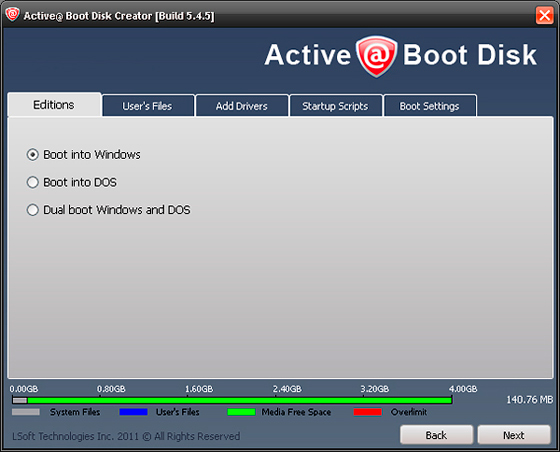The height and width of the screenshot is (452, 560).
Task: Open the Startup Scripts tab
Action: (336, 106)
